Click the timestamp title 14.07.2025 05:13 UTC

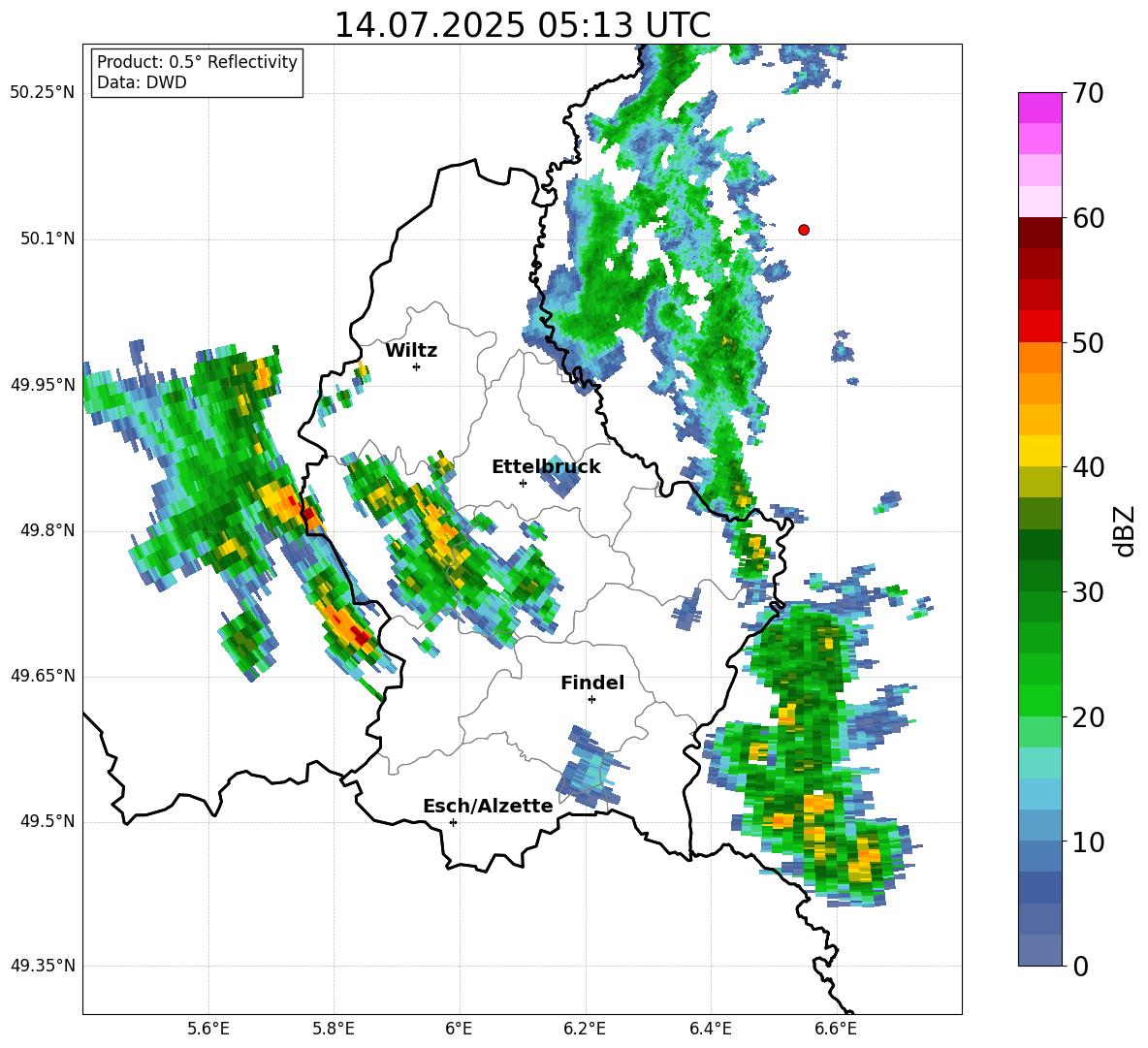pyautogui.click(x=522, y=25)
